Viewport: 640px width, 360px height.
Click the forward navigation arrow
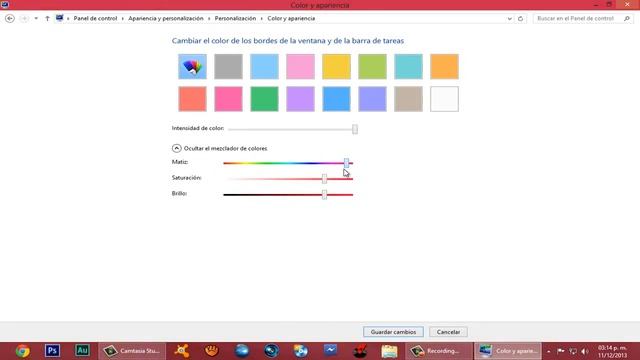tap(24, 18)
